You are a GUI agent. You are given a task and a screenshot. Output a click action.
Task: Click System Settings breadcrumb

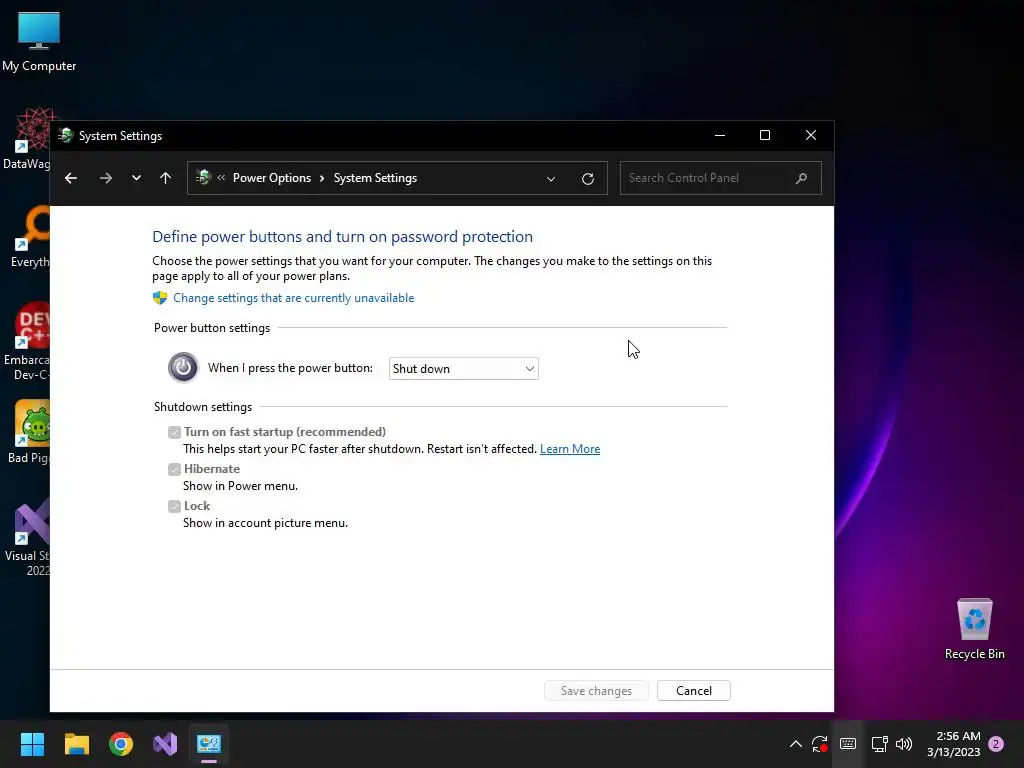(375, 178)
